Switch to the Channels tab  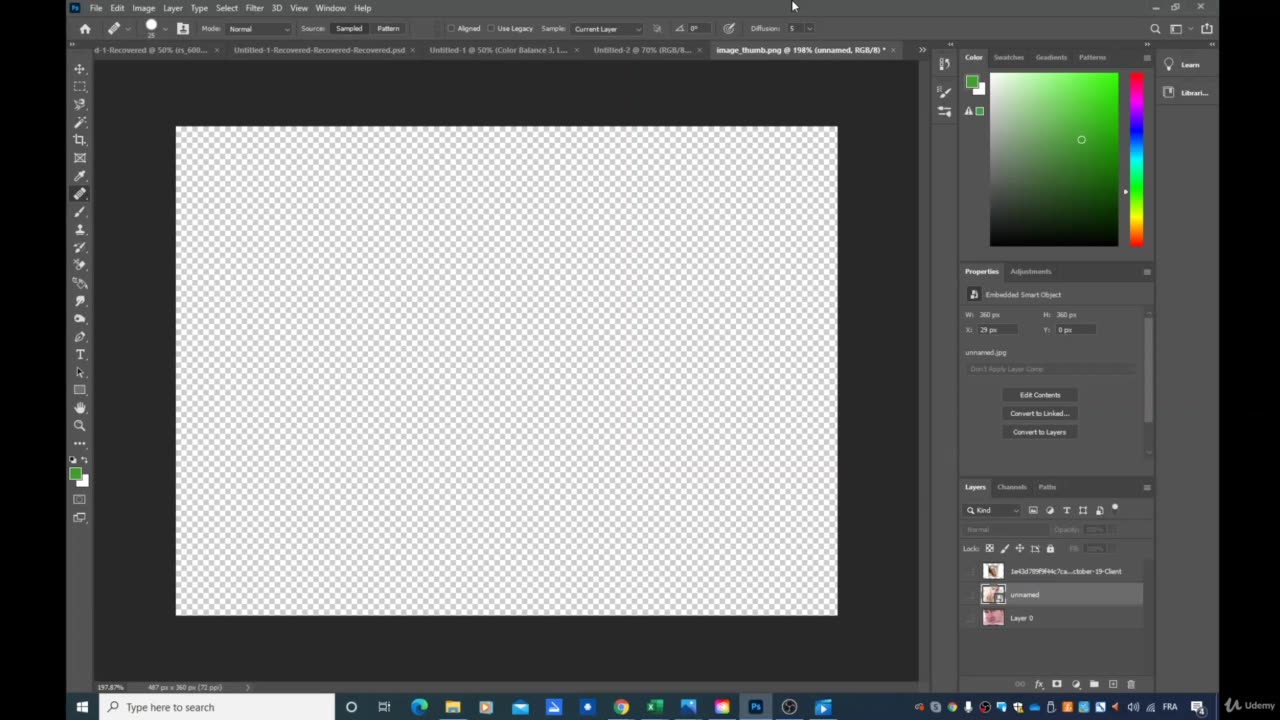(1012, 487)
